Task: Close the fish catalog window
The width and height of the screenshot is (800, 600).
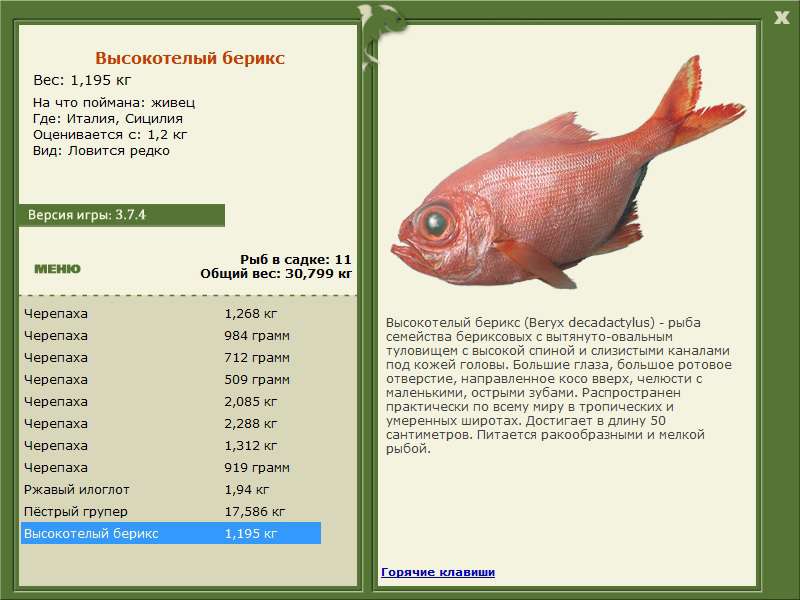Action: (781, 15)
